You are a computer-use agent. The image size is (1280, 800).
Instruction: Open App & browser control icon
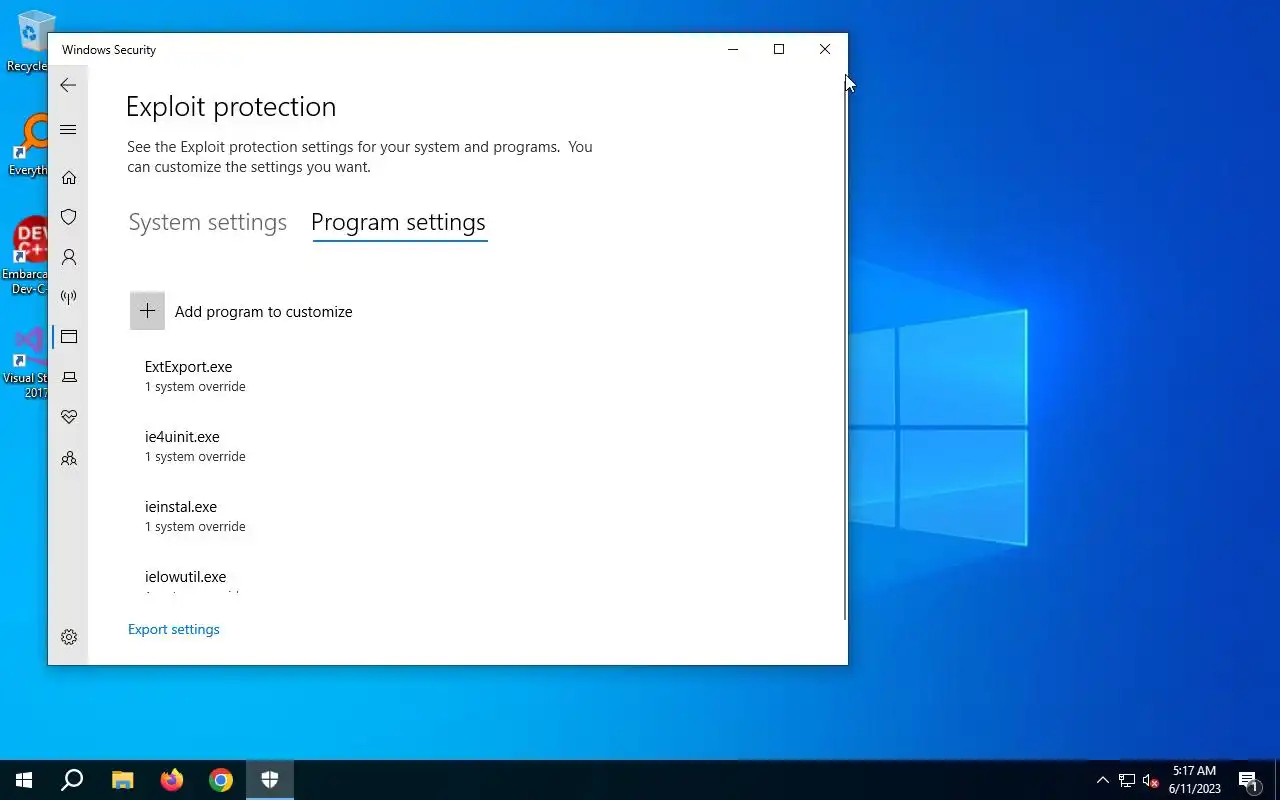[x=69, y=337]
